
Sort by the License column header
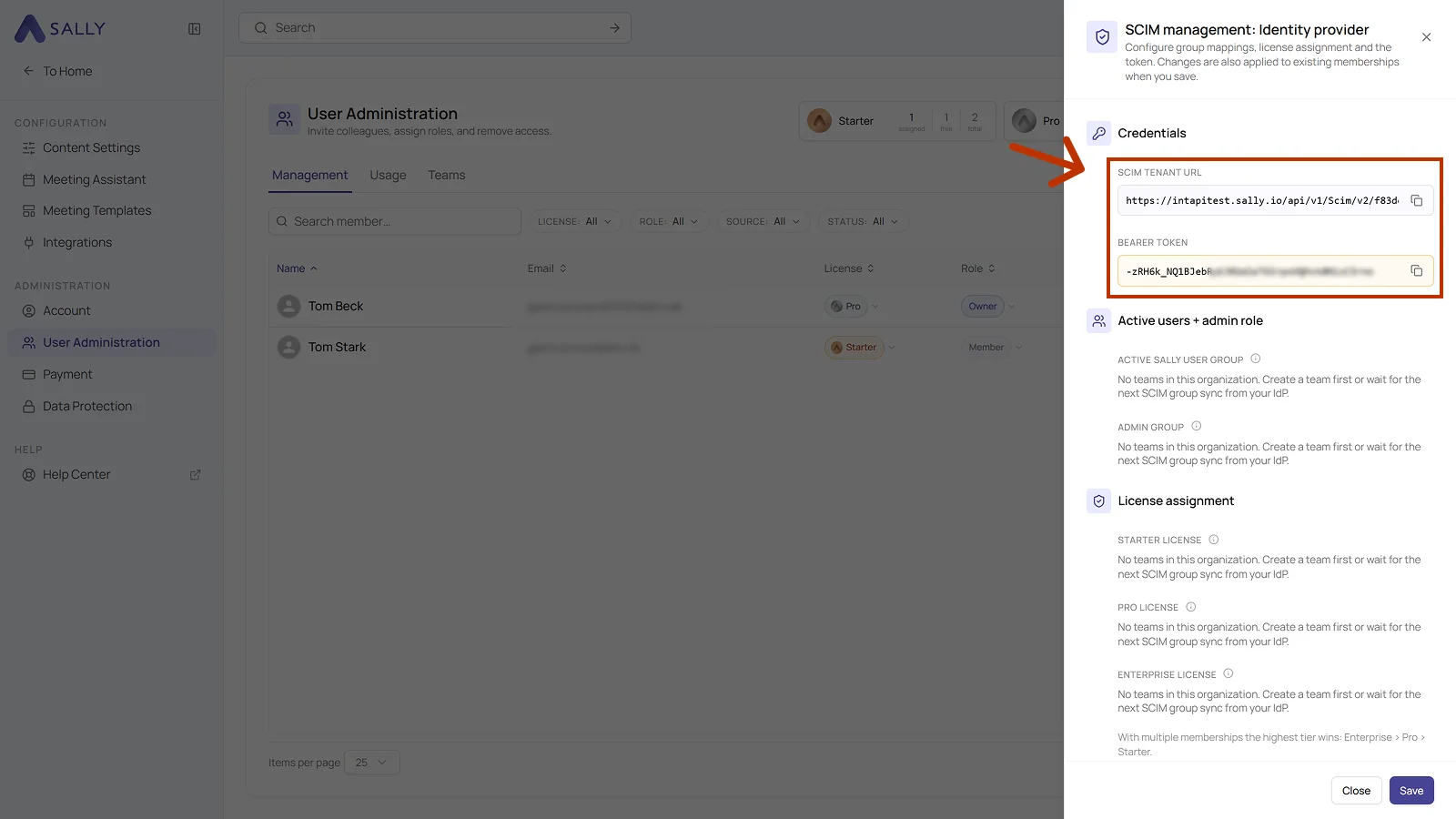pyautogui.click(x=849, y=268)
